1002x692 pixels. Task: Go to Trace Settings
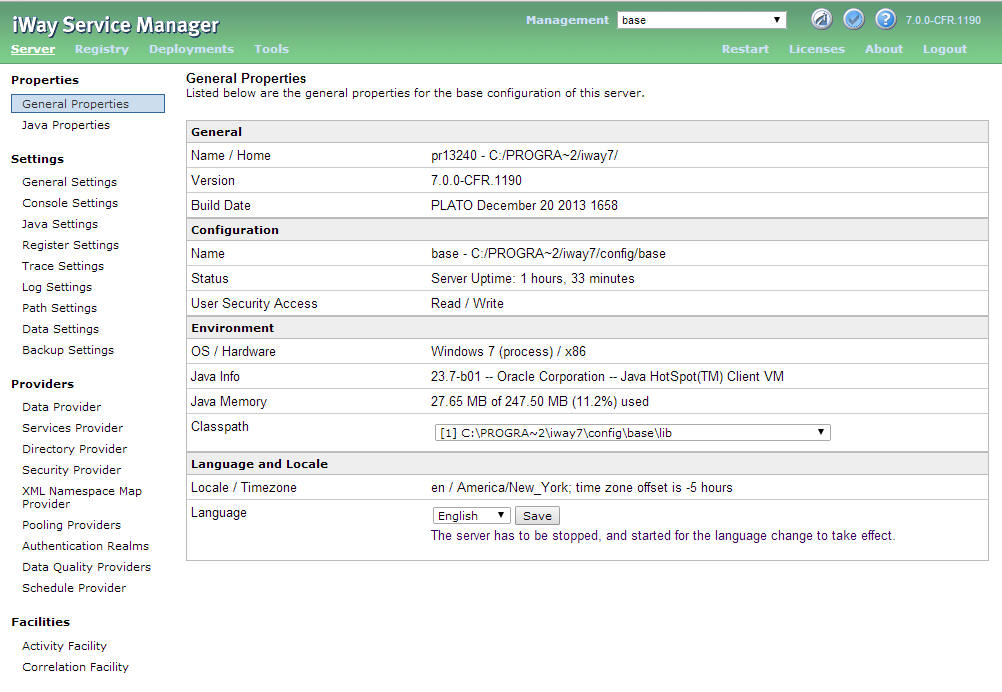(63, 266)
